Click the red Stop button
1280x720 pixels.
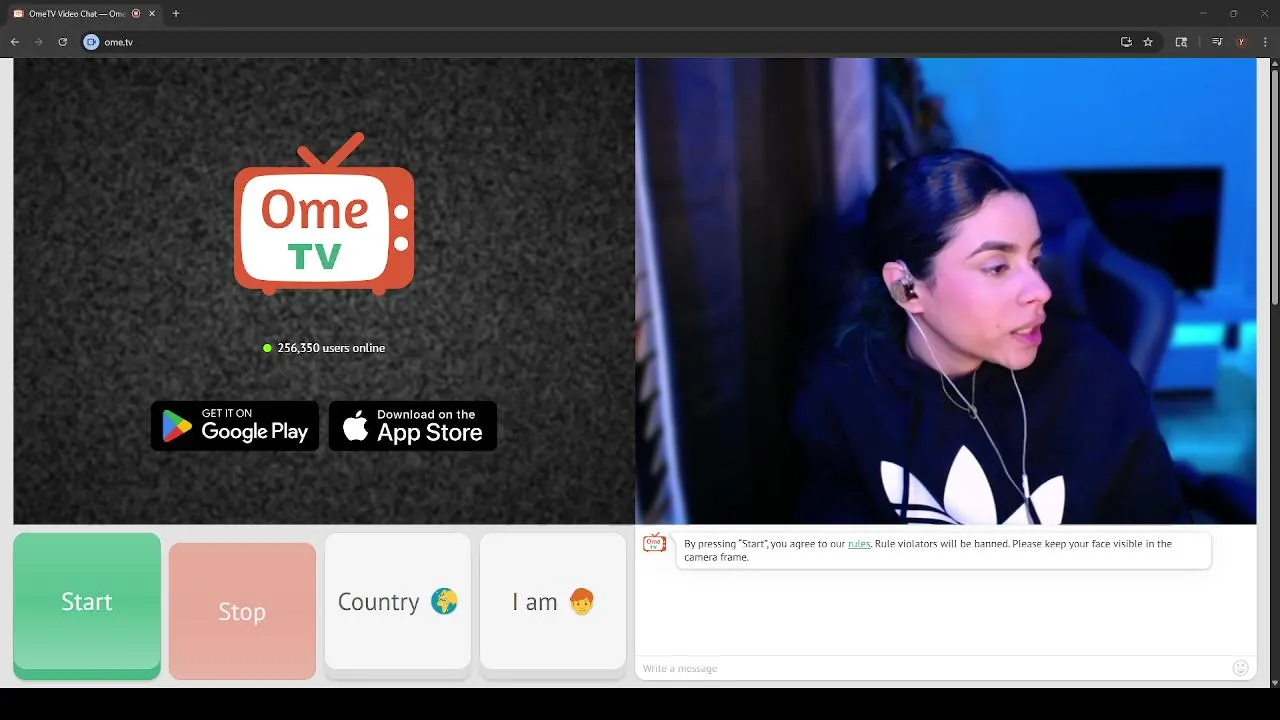242,611
